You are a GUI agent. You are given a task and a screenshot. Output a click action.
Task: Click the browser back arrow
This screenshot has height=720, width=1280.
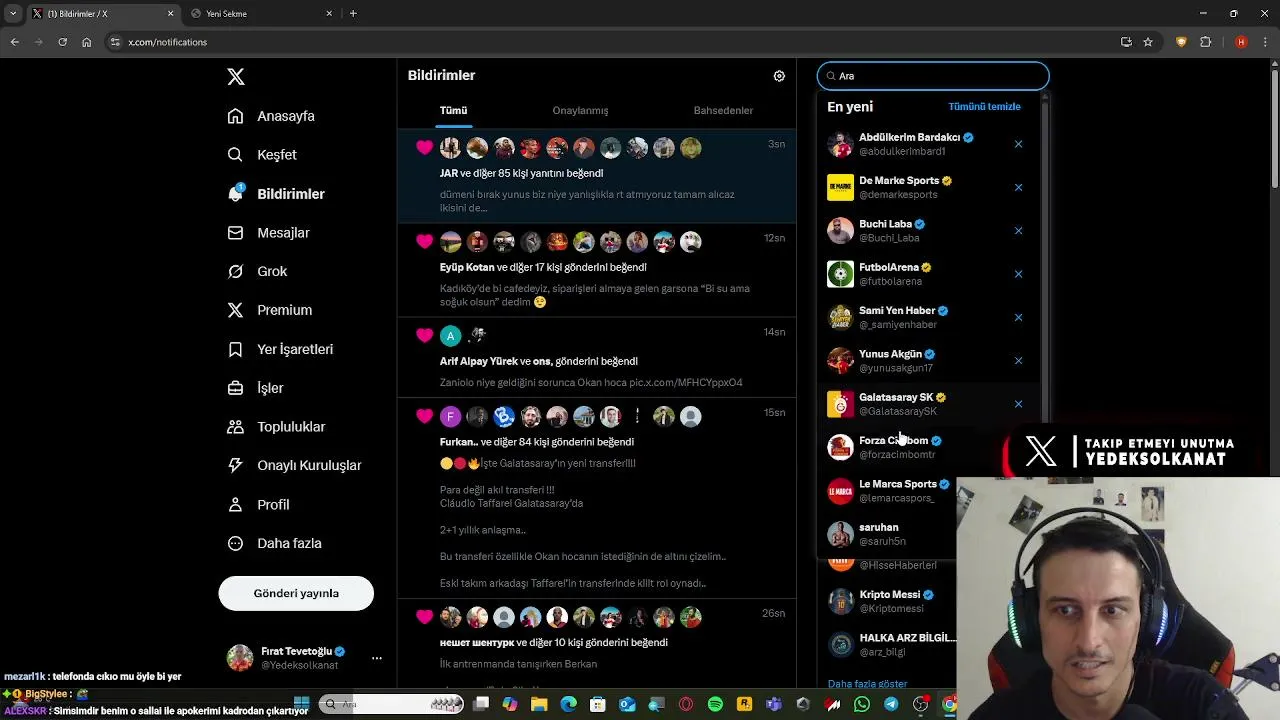(x=14, y=42)
